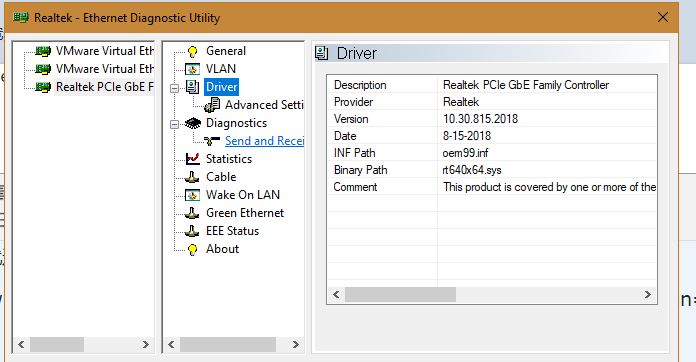Click the menu tree horizontal scrollbar thumb
The image size is (696, 362).
tap(228, 345)
